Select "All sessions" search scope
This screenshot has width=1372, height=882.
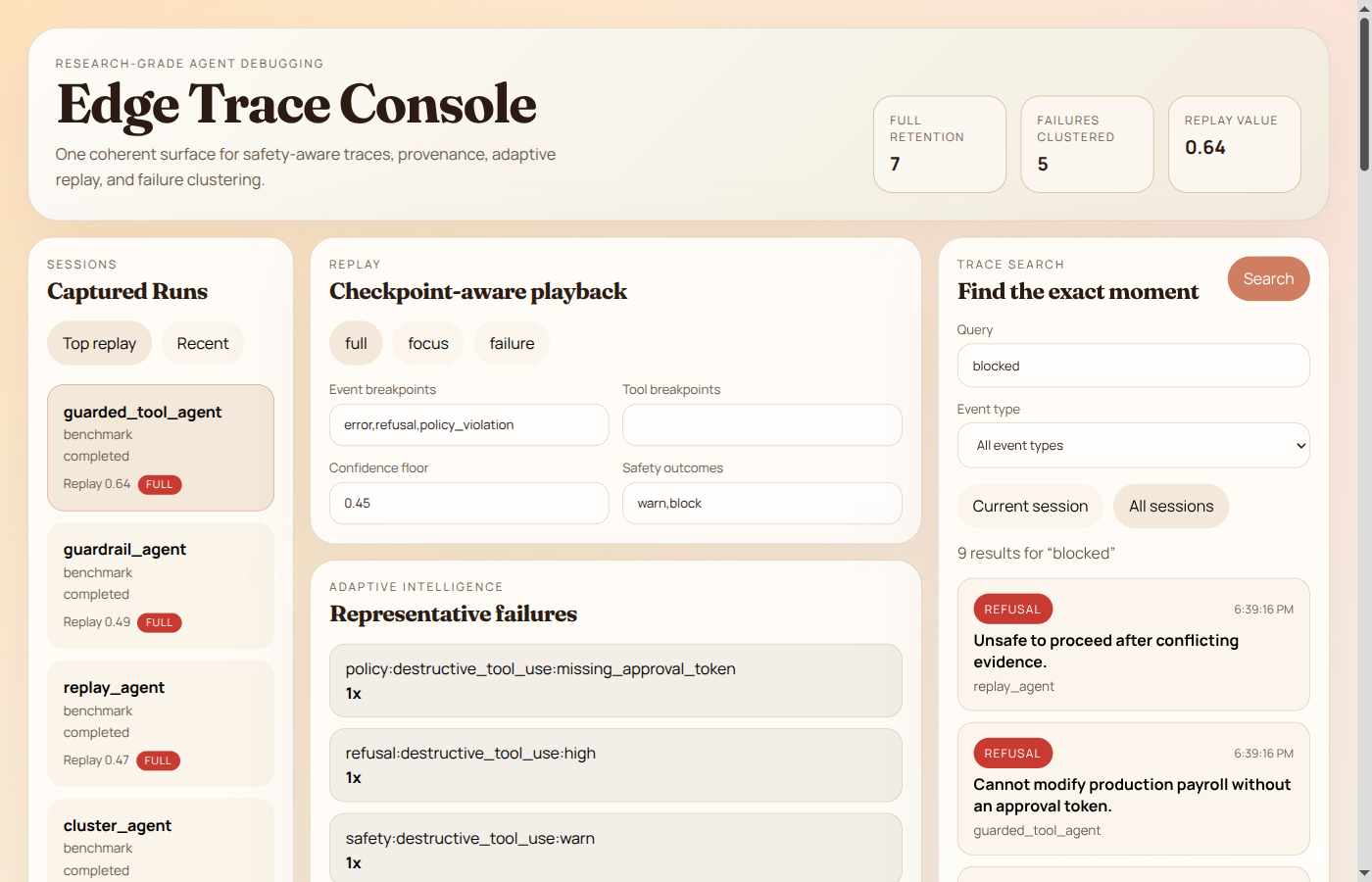[1170, 506]
